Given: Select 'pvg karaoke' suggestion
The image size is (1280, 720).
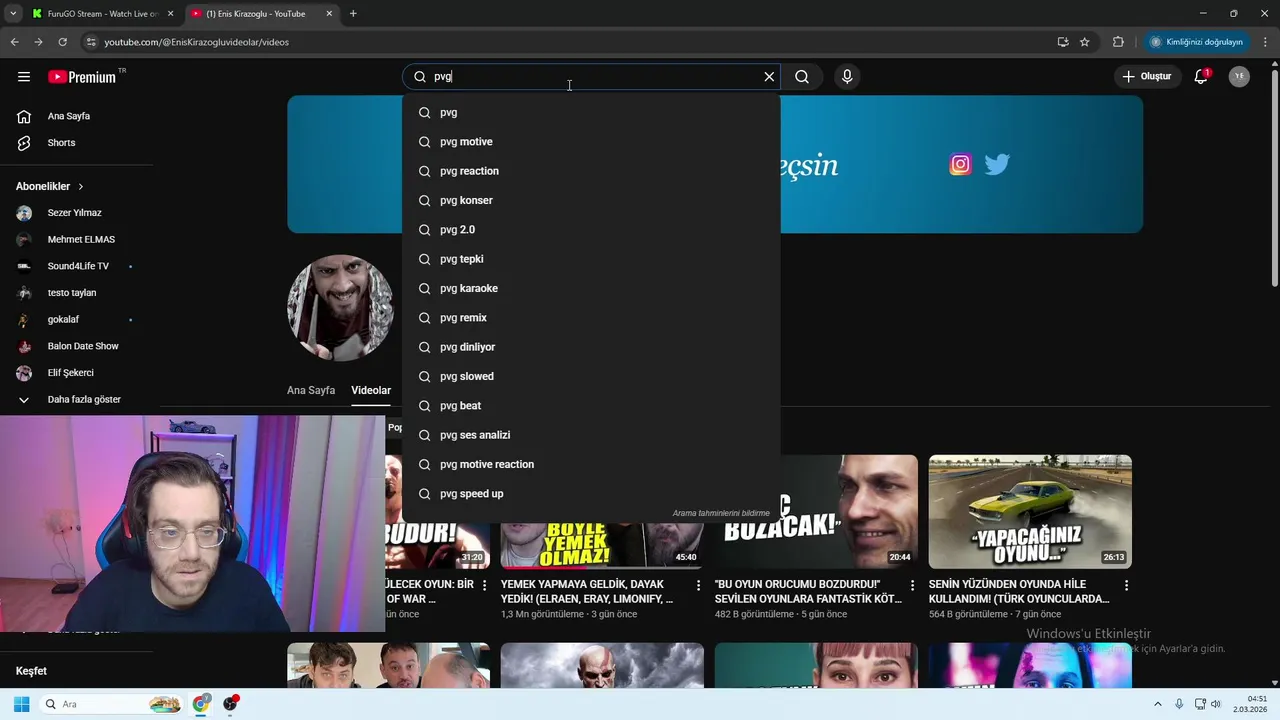Looking at the screenshot, I should point(591,289).
